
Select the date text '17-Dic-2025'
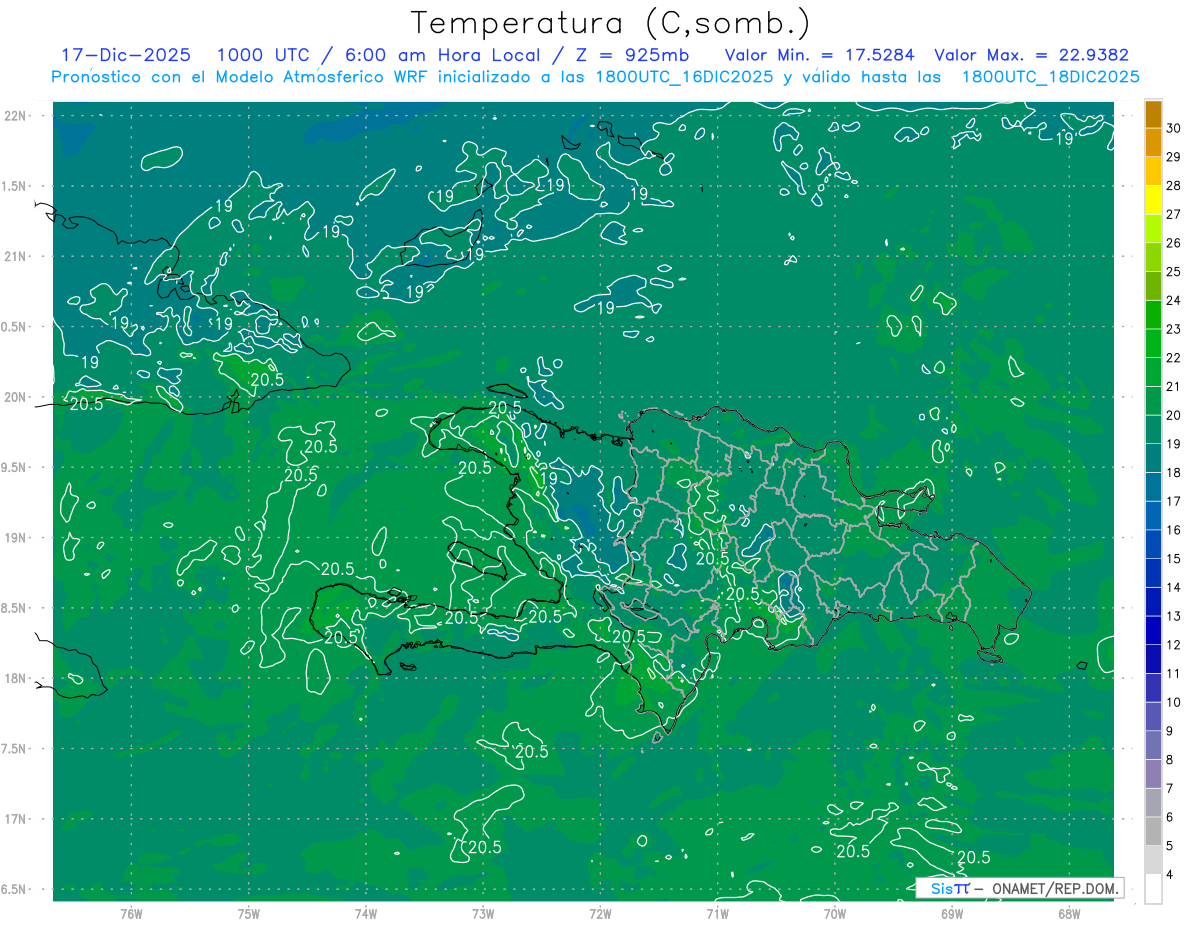point(126,55)
